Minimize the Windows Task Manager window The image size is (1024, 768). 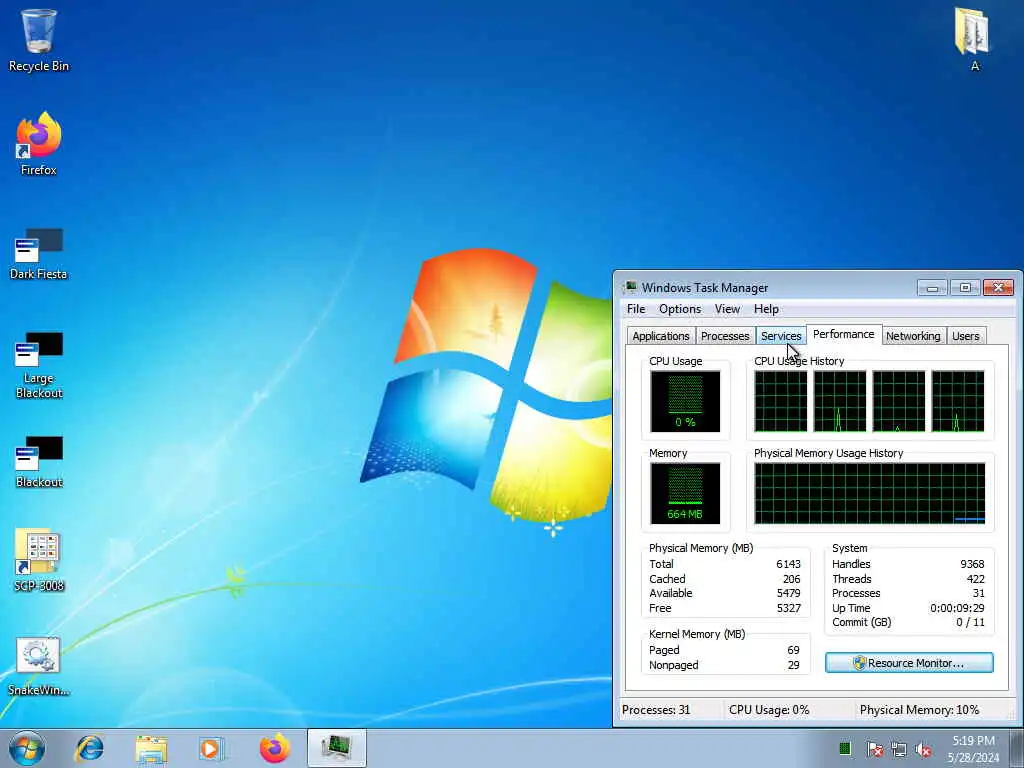(x=932, y=287)
